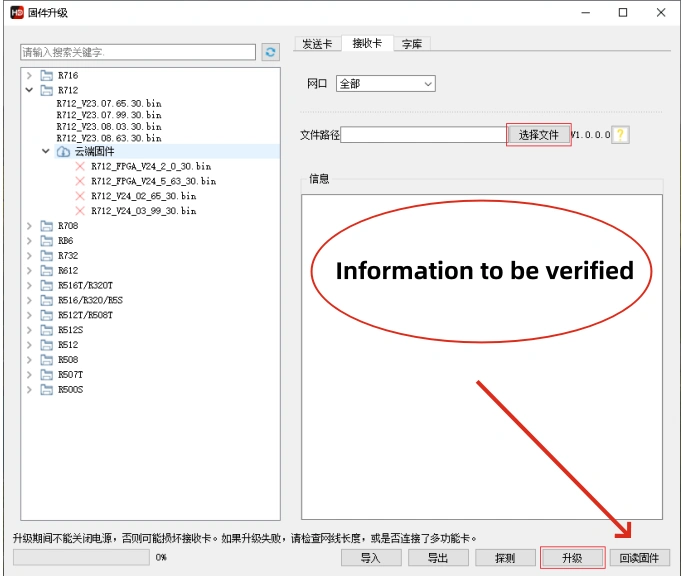Switch to the 发送卡 tab
The image size is (682, 576).
(317, 44)
